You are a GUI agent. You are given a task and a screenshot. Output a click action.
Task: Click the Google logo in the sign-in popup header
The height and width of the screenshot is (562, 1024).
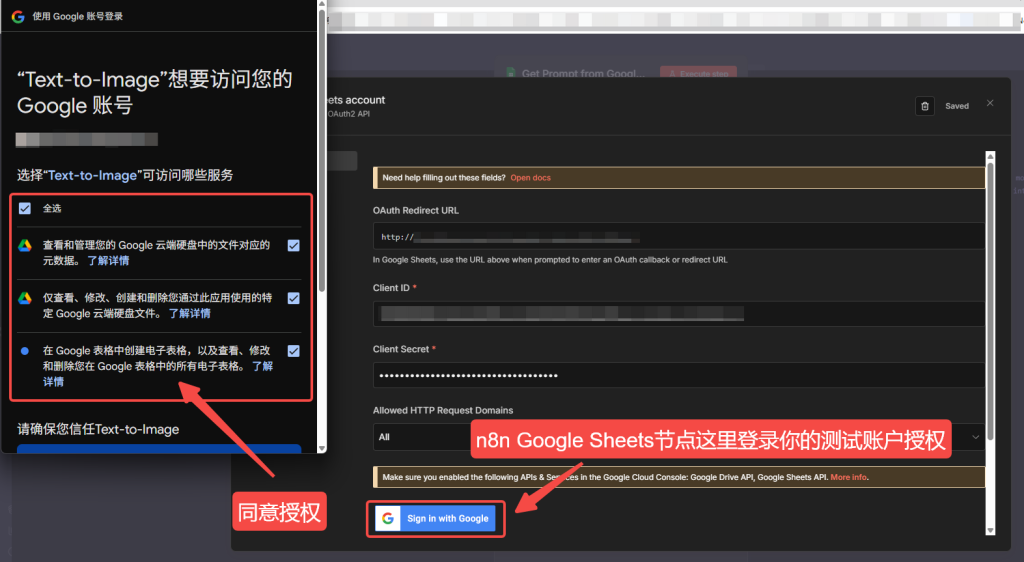(17, 17)
